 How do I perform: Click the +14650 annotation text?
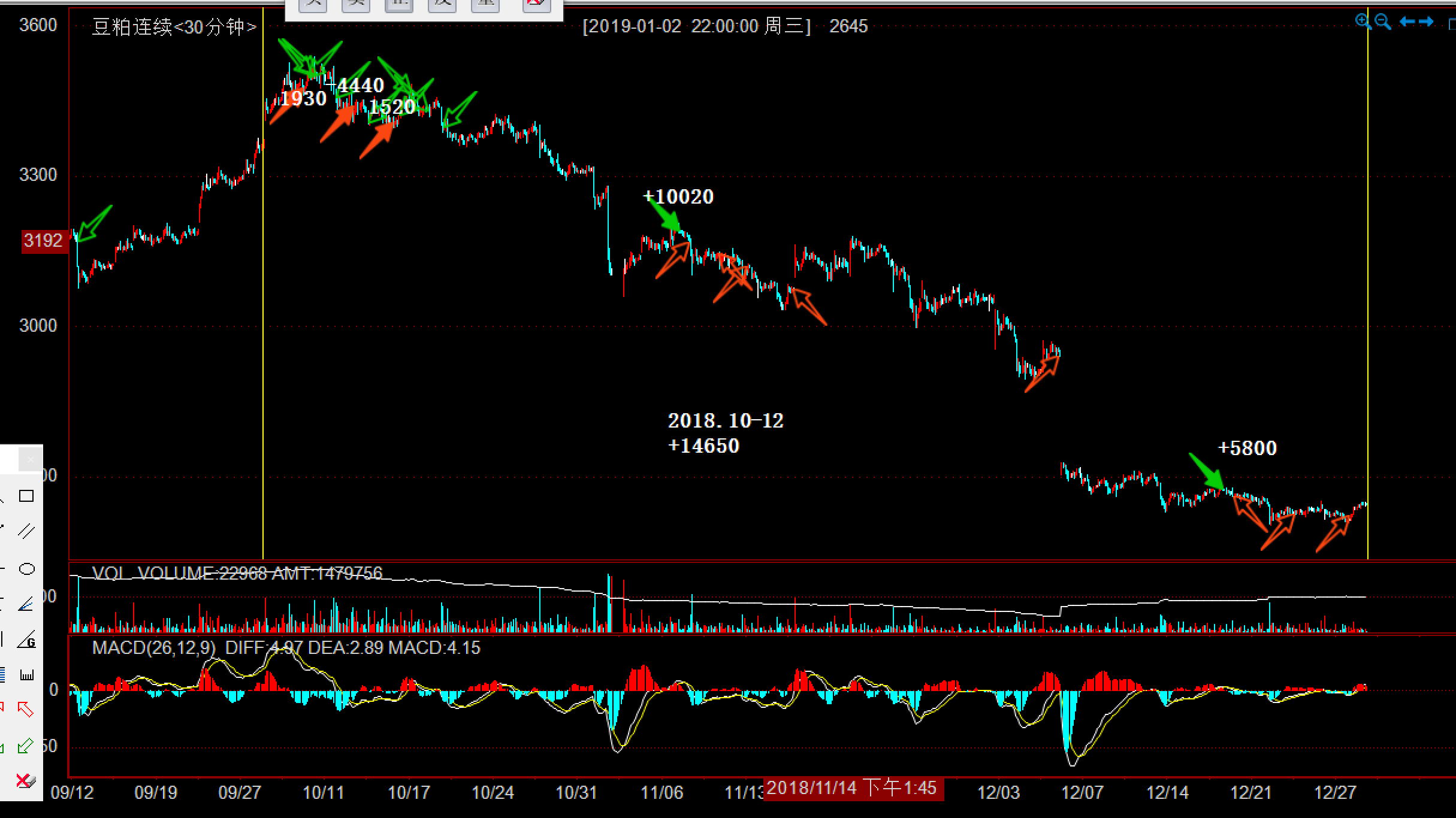click(703, 446)
